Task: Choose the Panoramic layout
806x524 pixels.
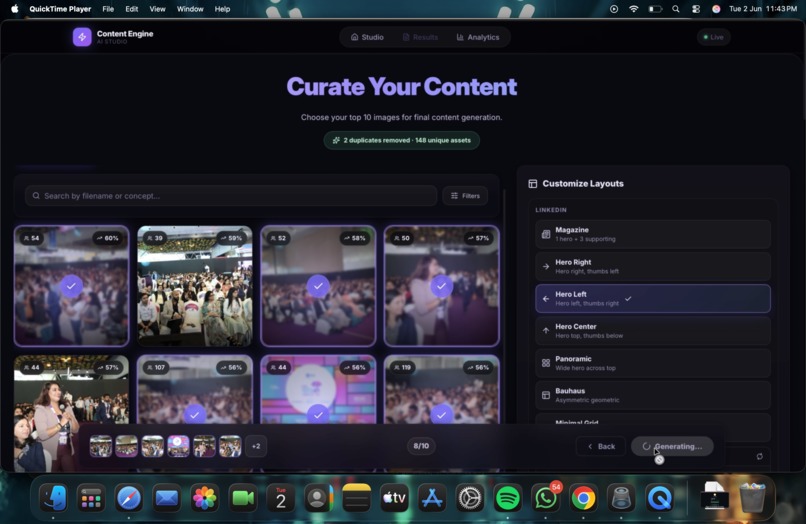Action: (x=653, y=363)
